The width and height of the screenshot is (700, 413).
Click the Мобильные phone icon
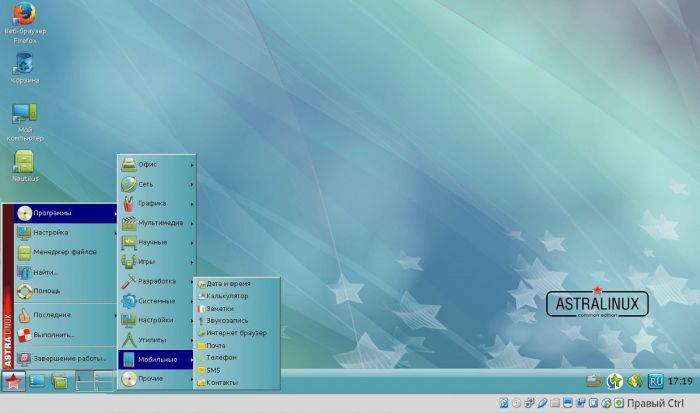coord(129,359)
